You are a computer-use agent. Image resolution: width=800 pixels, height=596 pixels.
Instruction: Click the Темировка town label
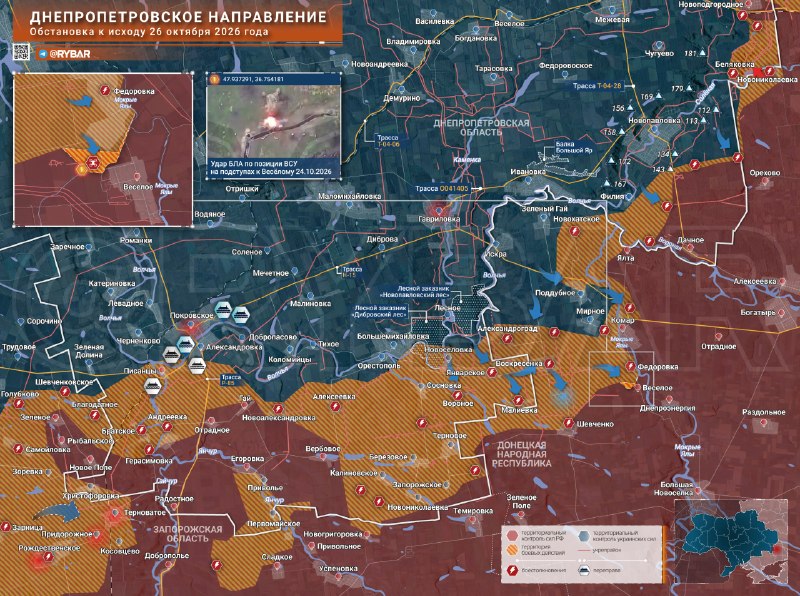click(x=473, y=511)
